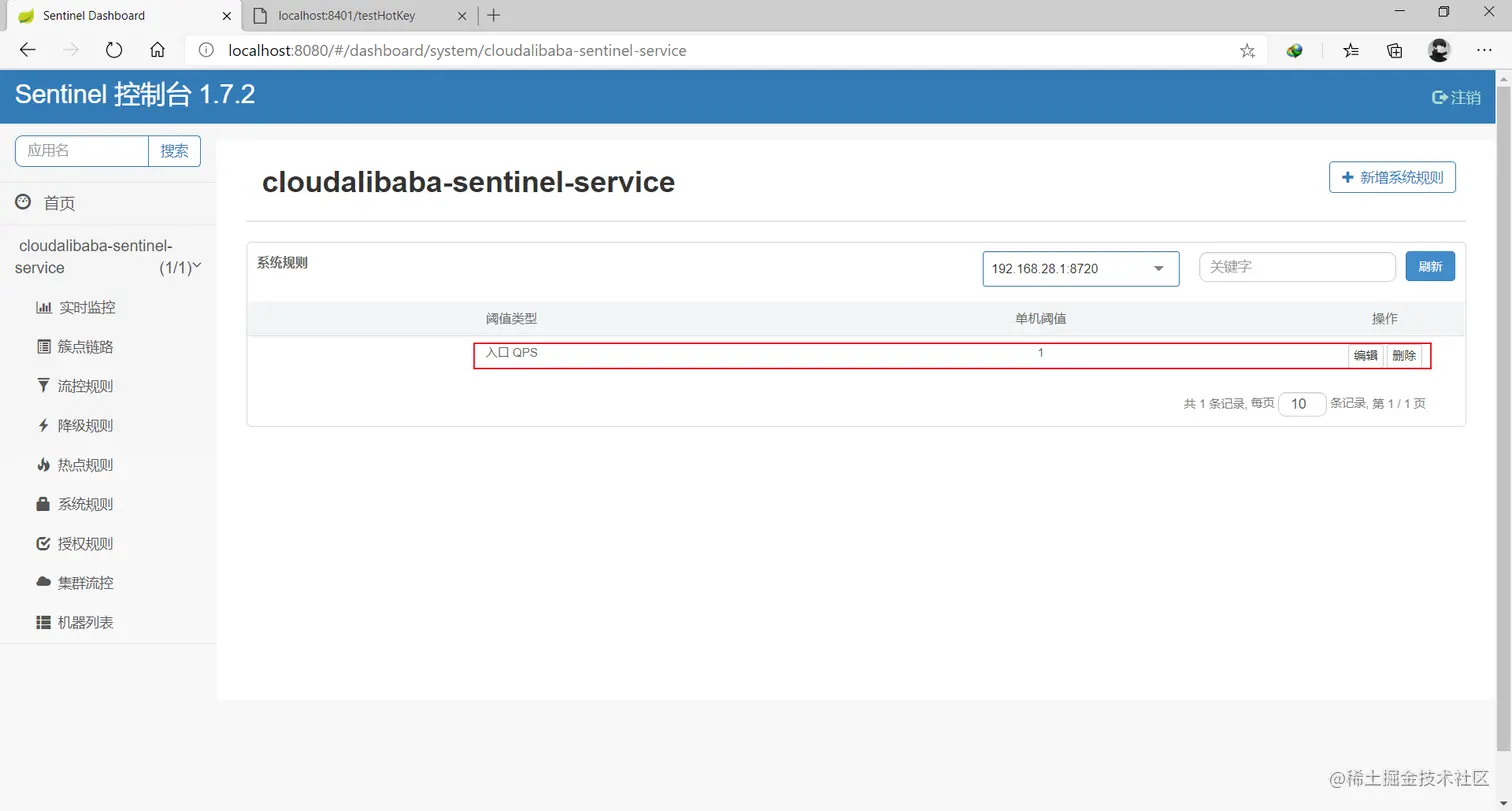This screenshot has height=811, width=1512.
Task: Focus the address bar URL
Action: (457, 50)
